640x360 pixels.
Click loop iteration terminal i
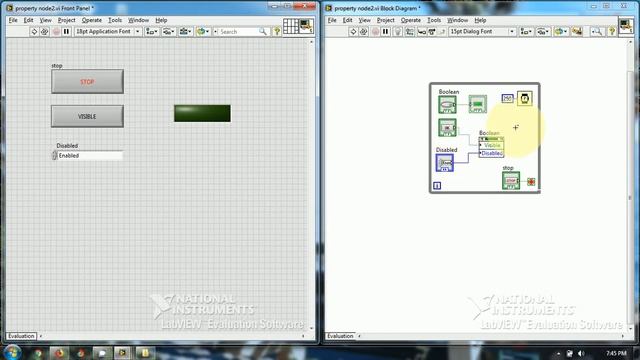[x=437, y=186]
